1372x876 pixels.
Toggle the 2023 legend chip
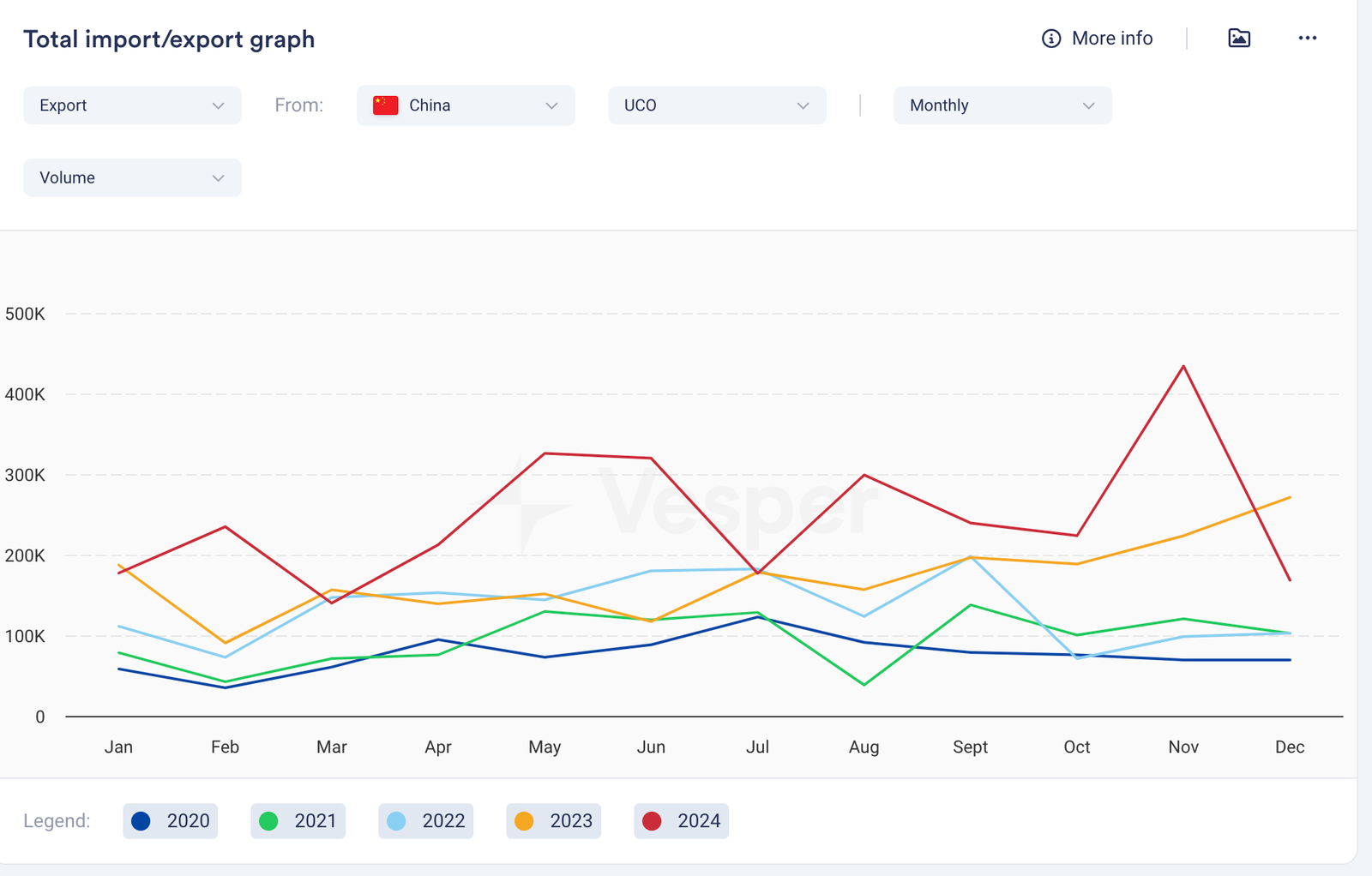click(554, 821)
